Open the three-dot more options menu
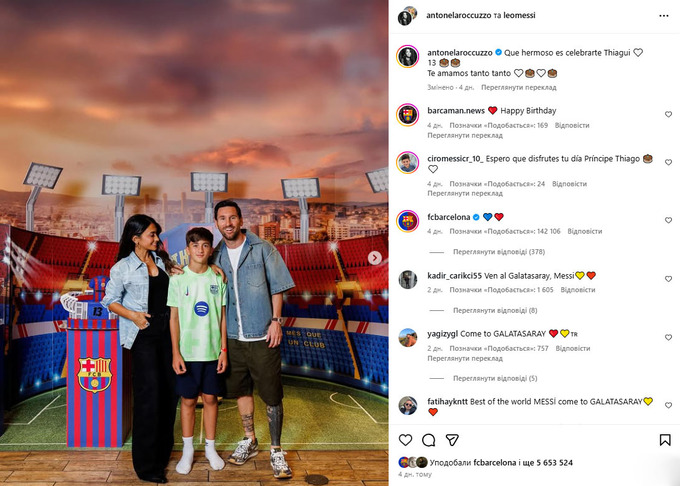The image size is (680, 486). pyautogui.click(x=664, y=16)
